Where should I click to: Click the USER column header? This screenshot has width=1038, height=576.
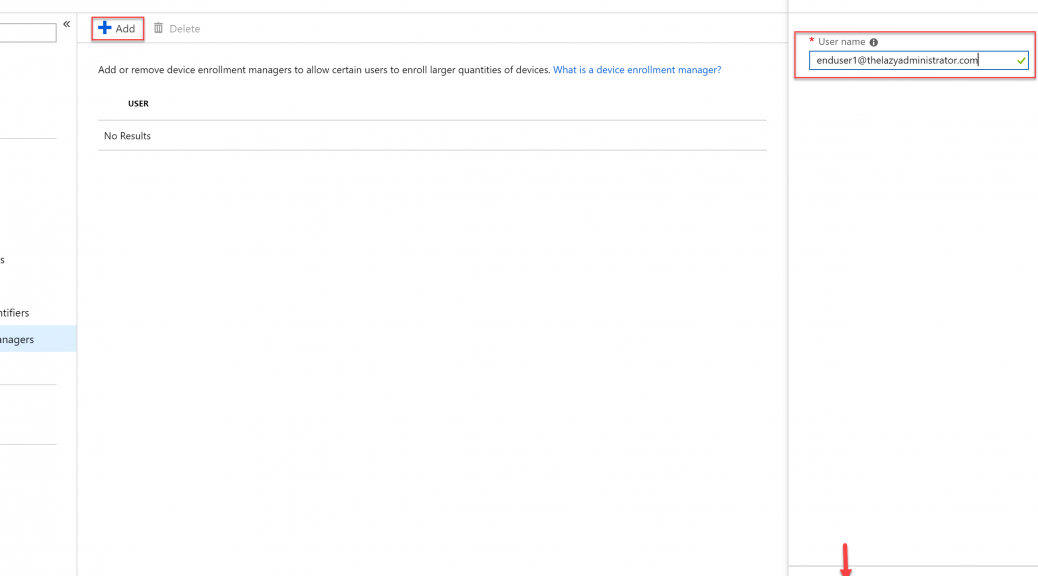click(138, 103)
